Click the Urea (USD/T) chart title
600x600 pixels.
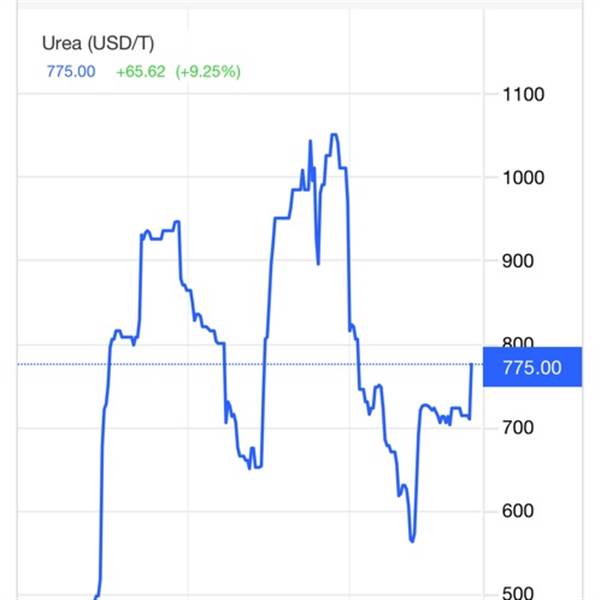pyautogui.click(x=98, y=43)
